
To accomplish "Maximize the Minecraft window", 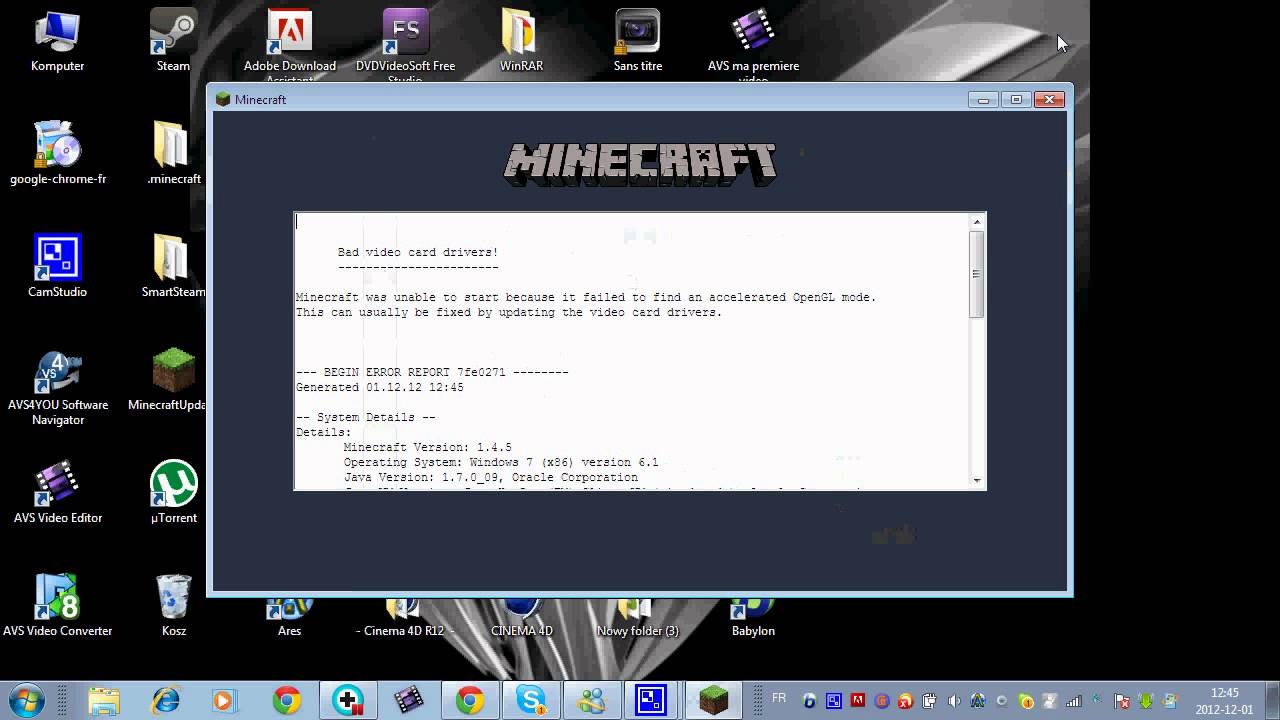I will [x=1016, y=99].
